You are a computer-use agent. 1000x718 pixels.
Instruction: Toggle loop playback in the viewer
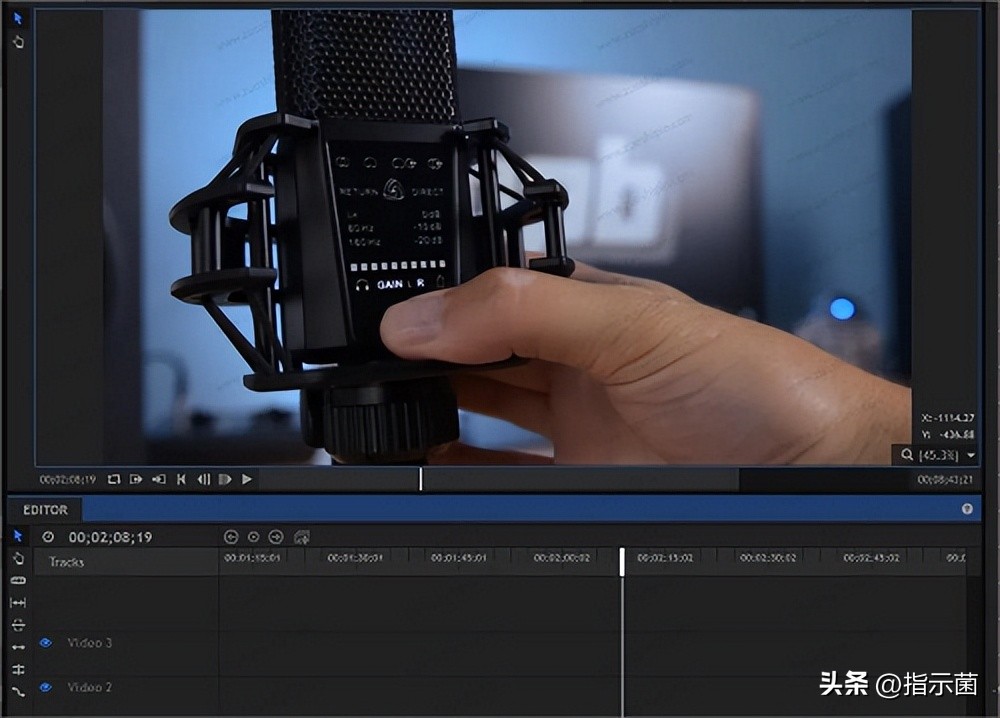(114, 480)
